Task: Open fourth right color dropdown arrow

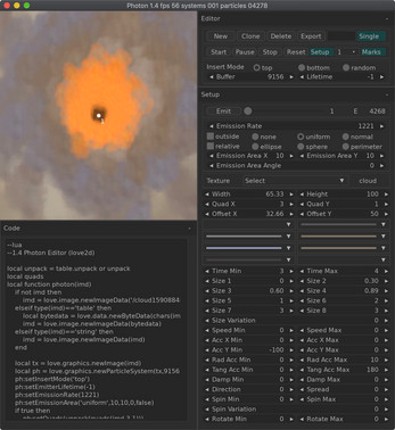Action: (383, 260)
